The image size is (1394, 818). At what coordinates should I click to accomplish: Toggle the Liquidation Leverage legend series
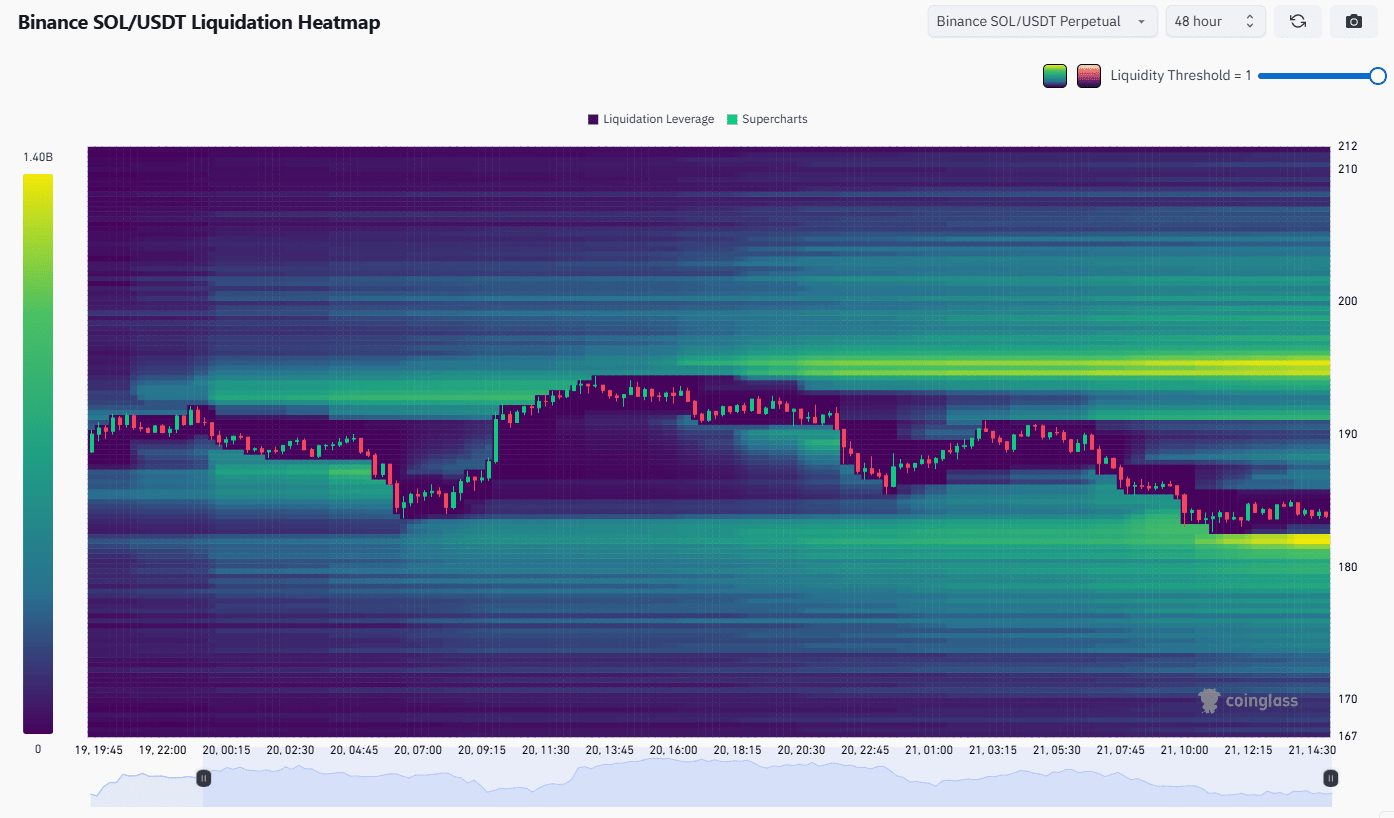tap(650, 119)
